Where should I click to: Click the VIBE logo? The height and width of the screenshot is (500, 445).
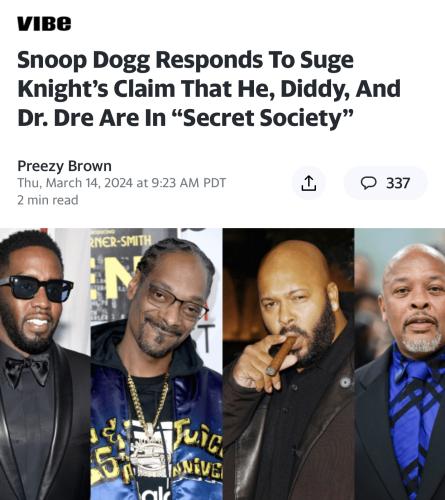click(44, 23)
